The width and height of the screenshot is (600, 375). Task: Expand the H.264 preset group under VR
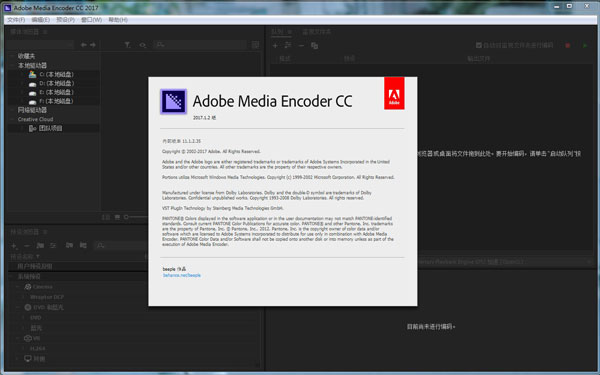tap(23, 349)
